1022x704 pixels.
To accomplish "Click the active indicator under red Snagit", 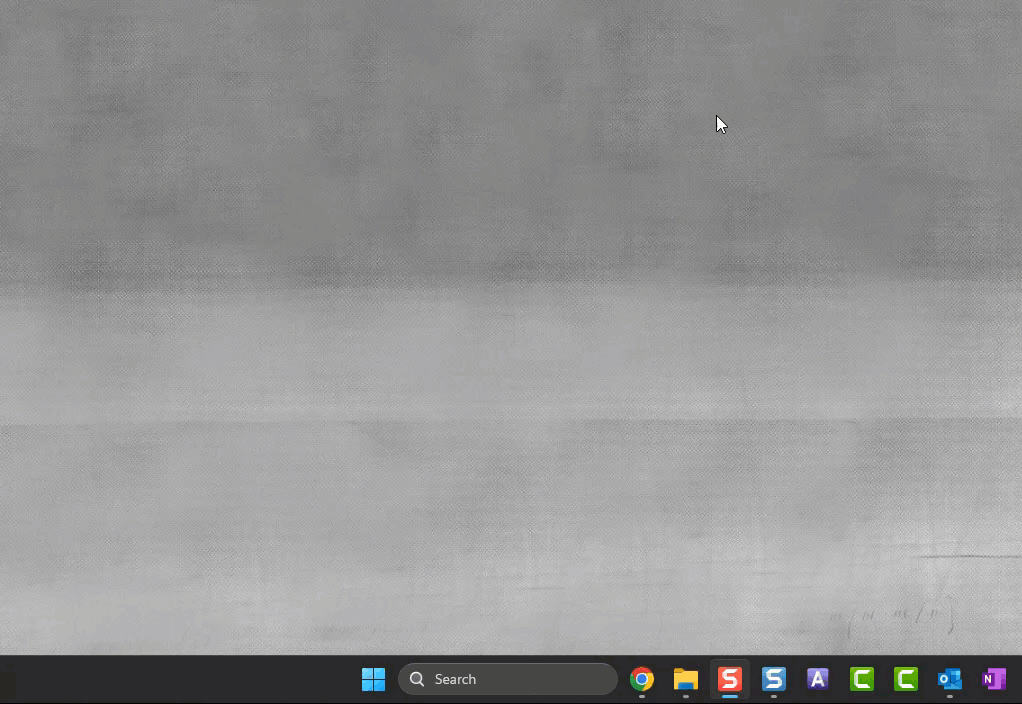I will (x=730, y=696).
